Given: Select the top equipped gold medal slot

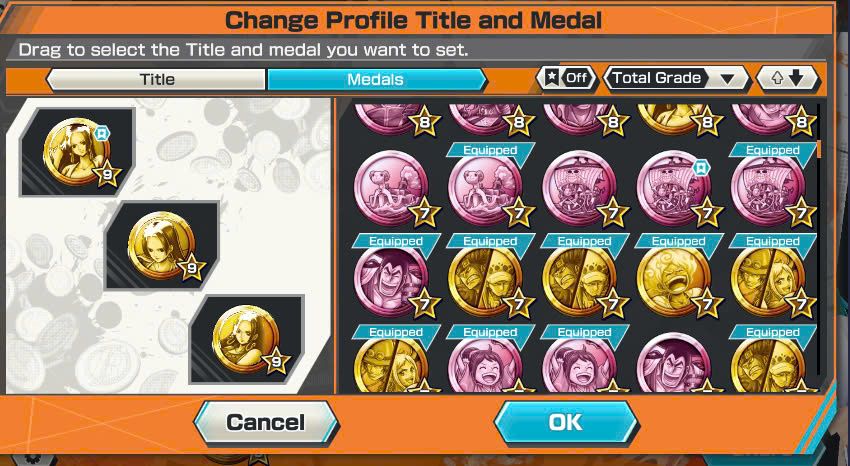Looking at the screenshot, I should 78,152.
